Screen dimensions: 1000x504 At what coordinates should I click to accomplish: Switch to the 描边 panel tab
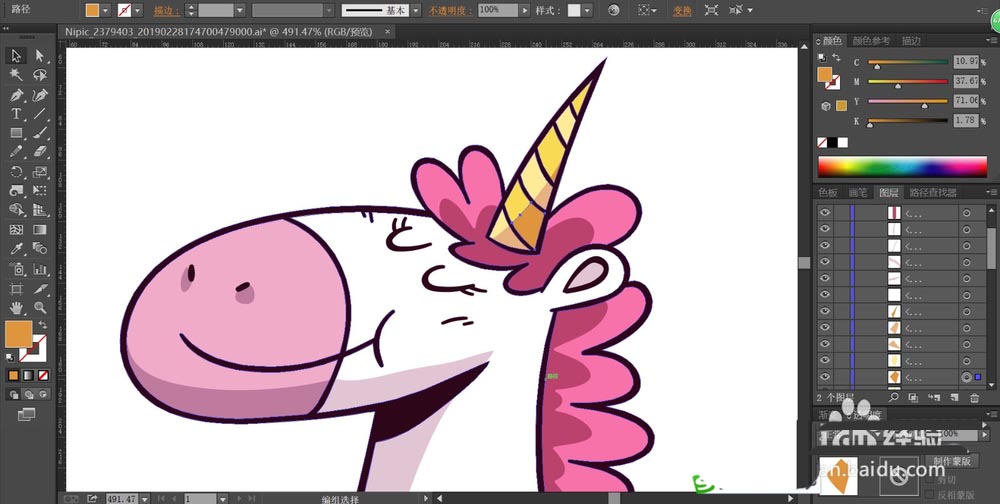click(x=911, y=40)
